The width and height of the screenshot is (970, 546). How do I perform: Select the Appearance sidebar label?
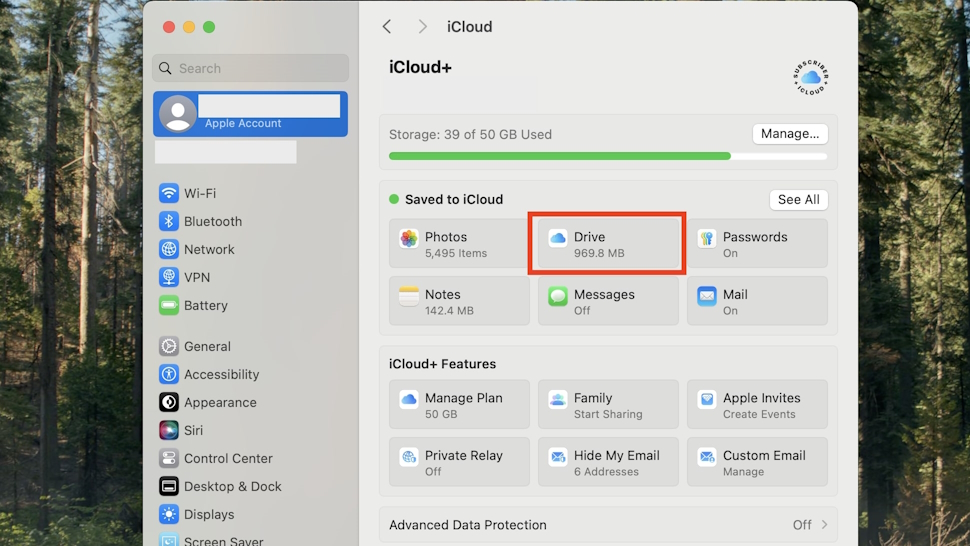(220, 403)
